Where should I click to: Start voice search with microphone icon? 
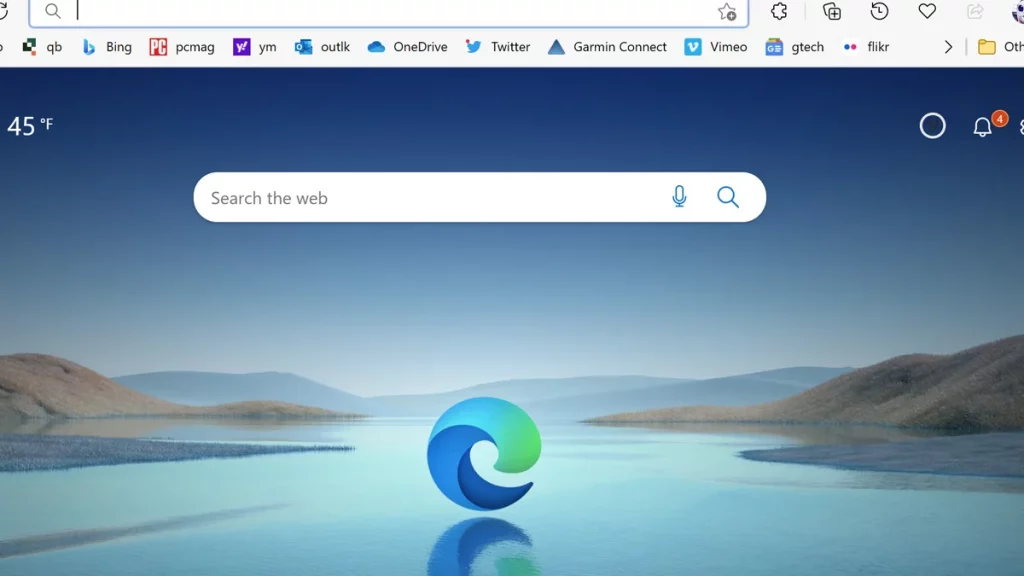680,197
